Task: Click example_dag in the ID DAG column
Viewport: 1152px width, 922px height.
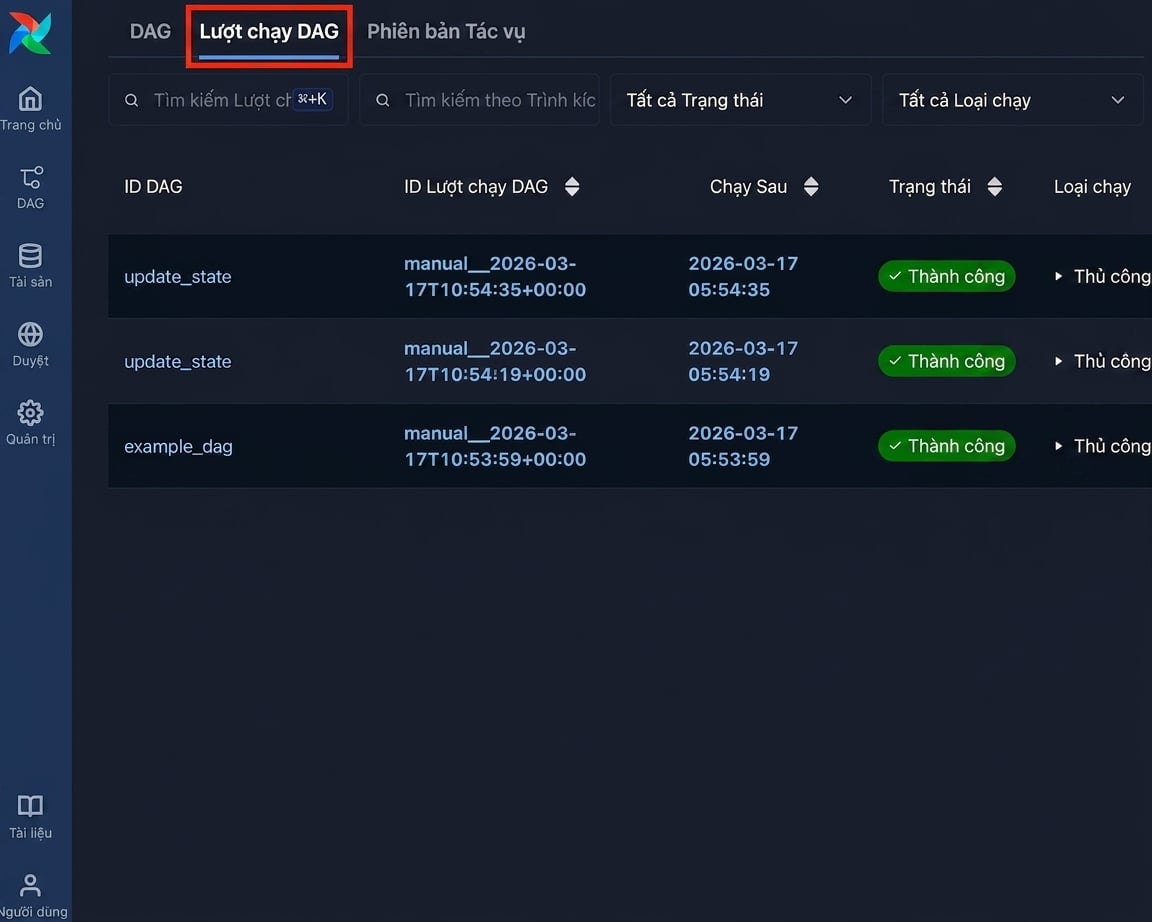Action: (179, 447)
